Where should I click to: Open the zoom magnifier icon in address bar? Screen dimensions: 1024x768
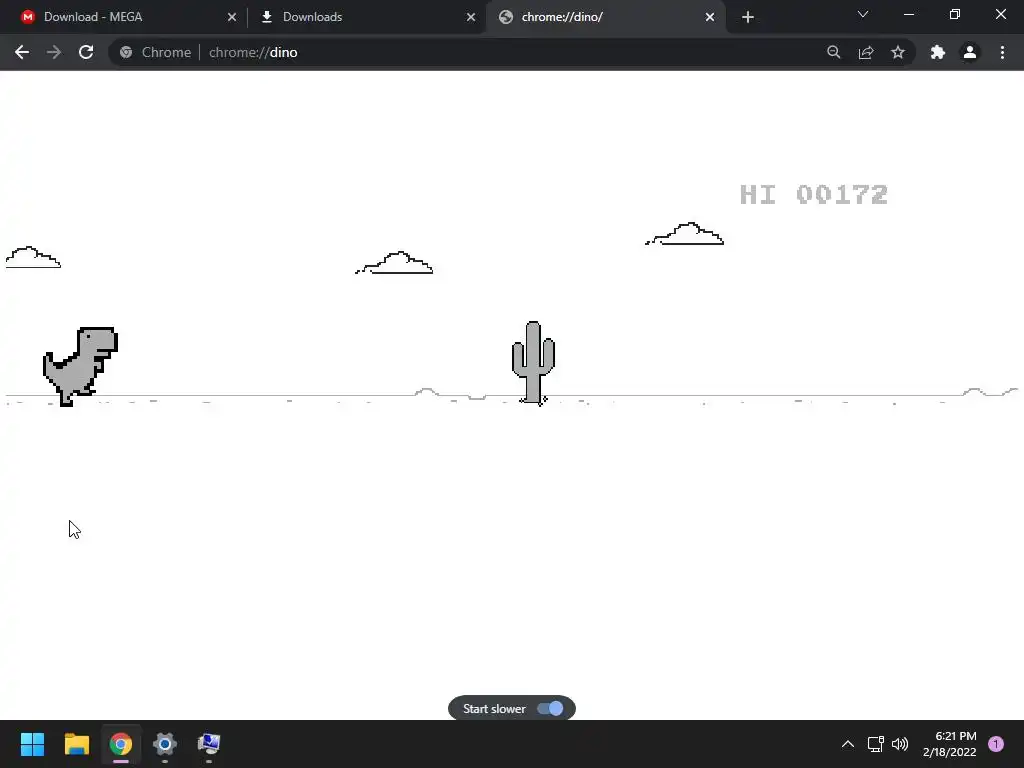tap(833, 52)
